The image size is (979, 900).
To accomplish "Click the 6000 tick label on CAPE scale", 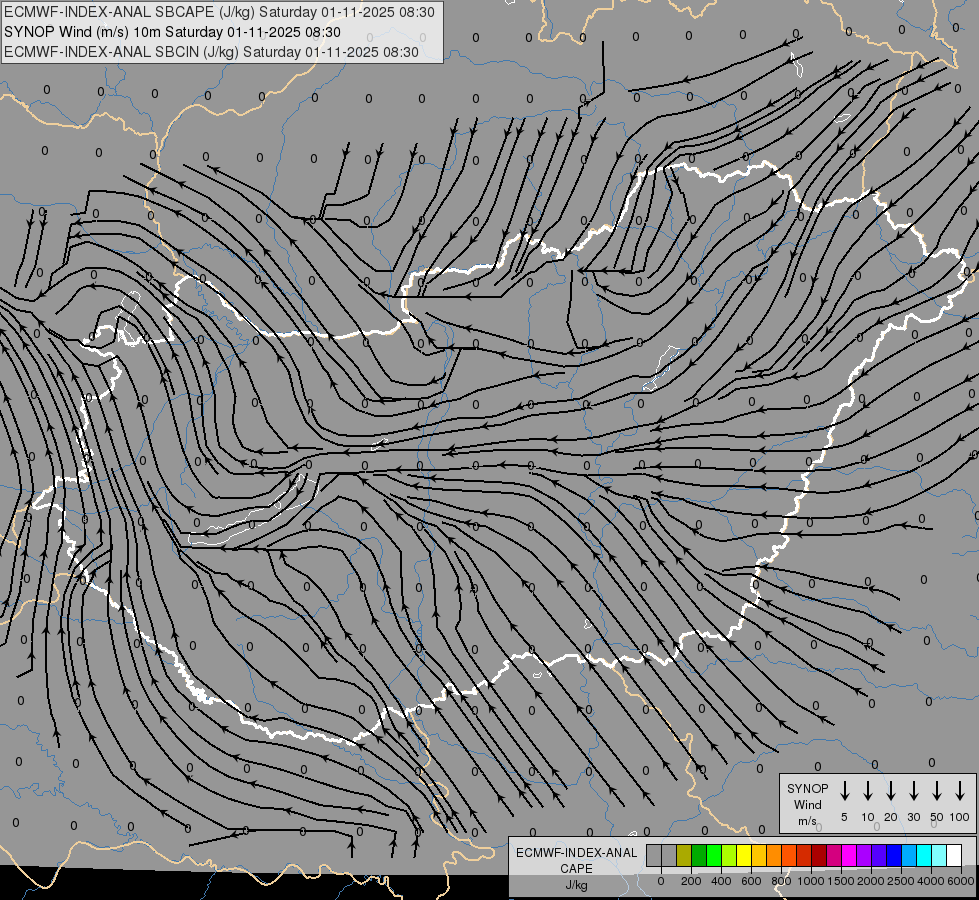I will [x=961, y=881].
